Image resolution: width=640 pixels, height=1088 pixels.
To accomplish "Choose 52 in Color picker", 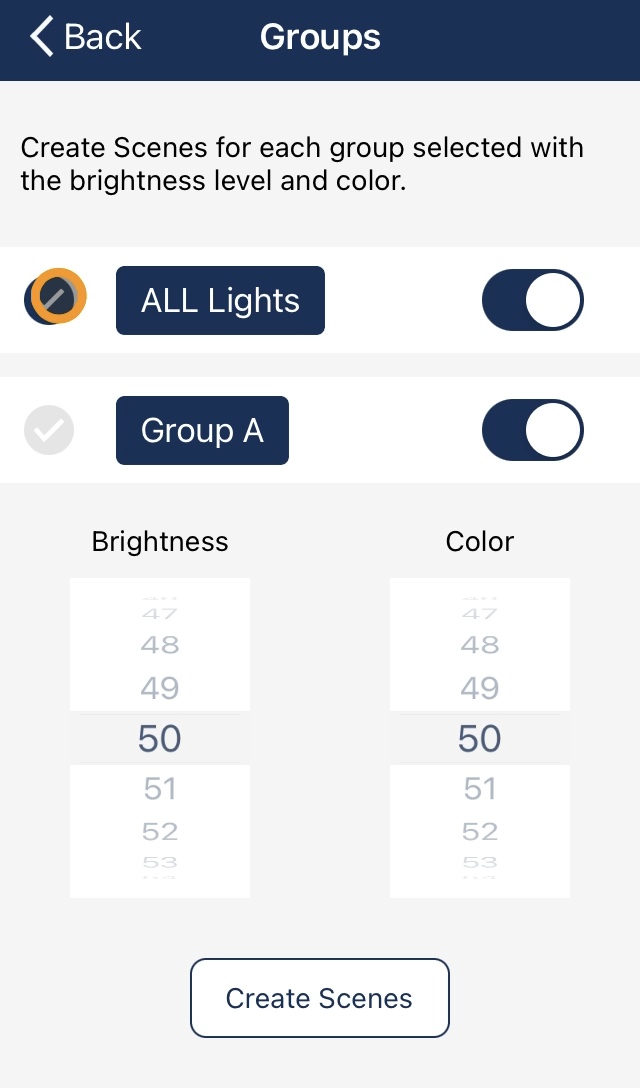I will 480,831.
